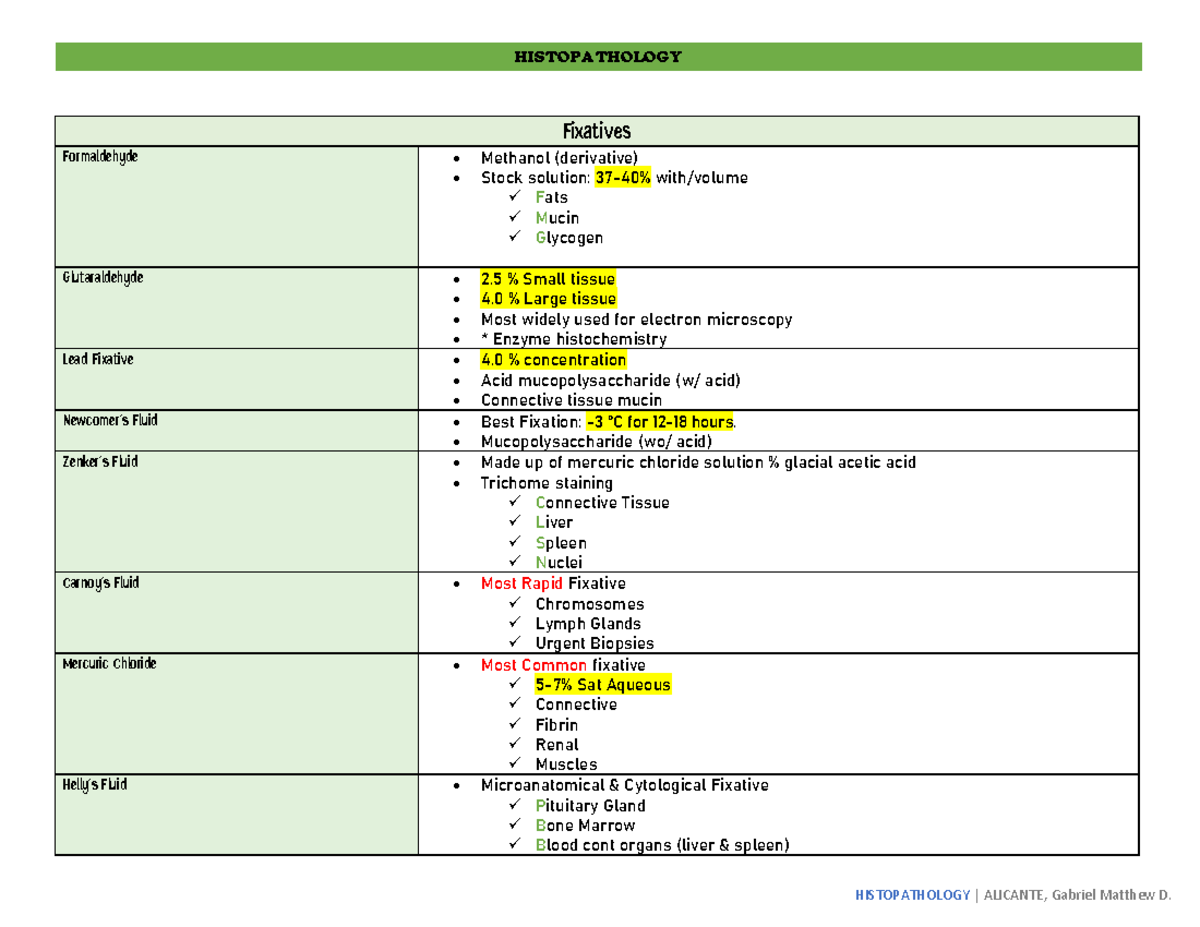The width and height of the screenshot is (1200, 927).
Task: Click the 'Chromosomes' checklist item
Action: (x=589, y=604)
